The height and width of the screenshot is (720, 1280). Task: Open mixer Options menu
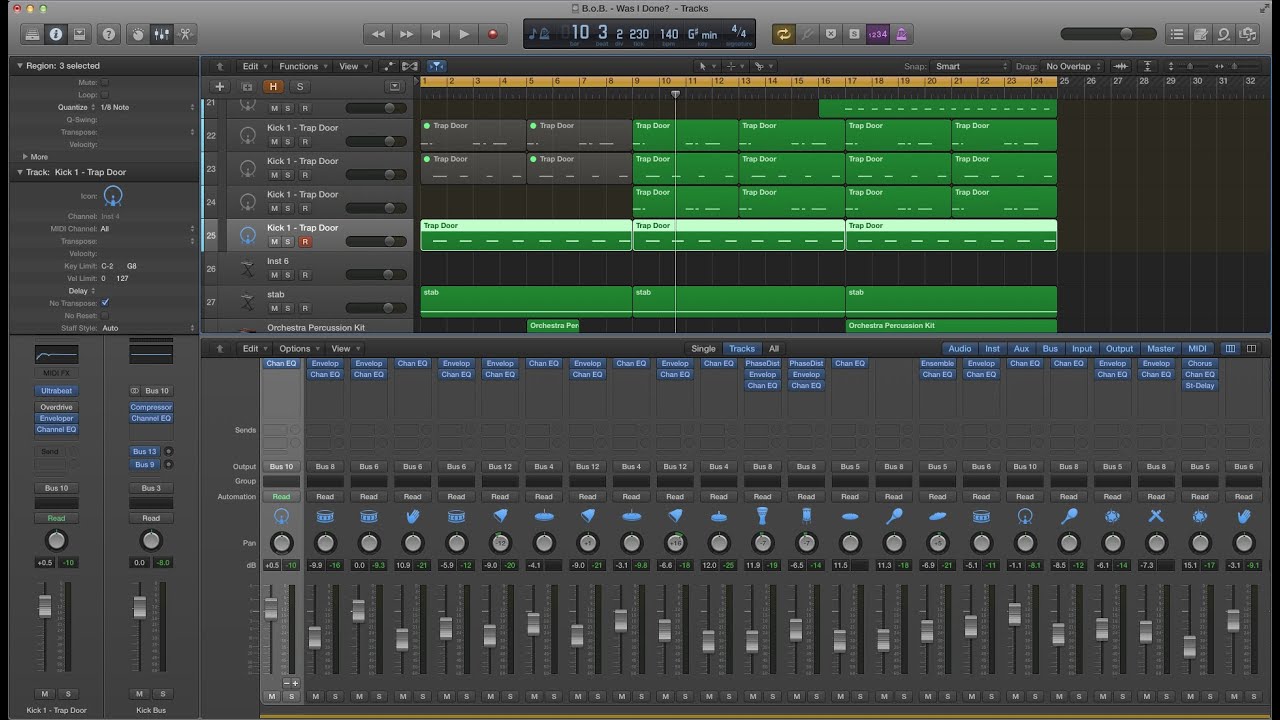click(298, 349)
